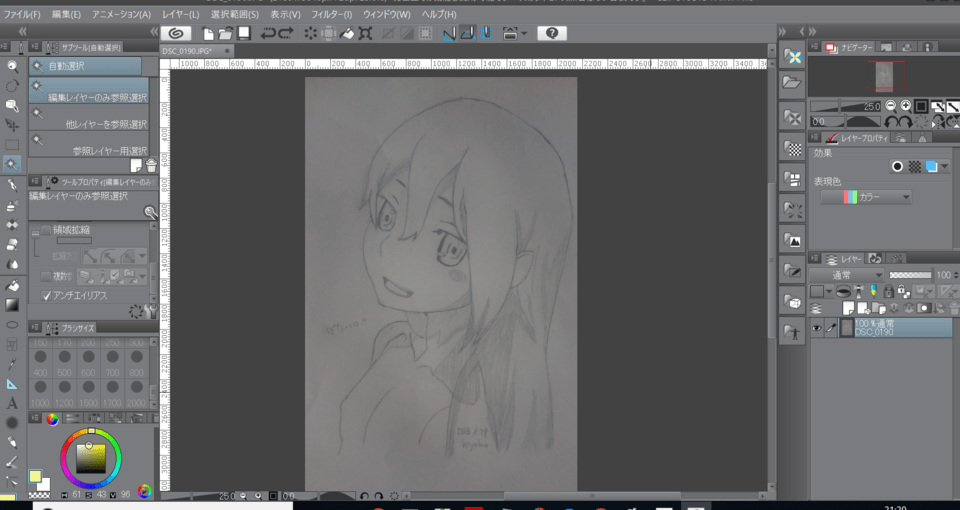Image resolution: width=960 pixels, height=510 pixels.
Task: Select the magnifier zoom tool
Action: (12, 66)
